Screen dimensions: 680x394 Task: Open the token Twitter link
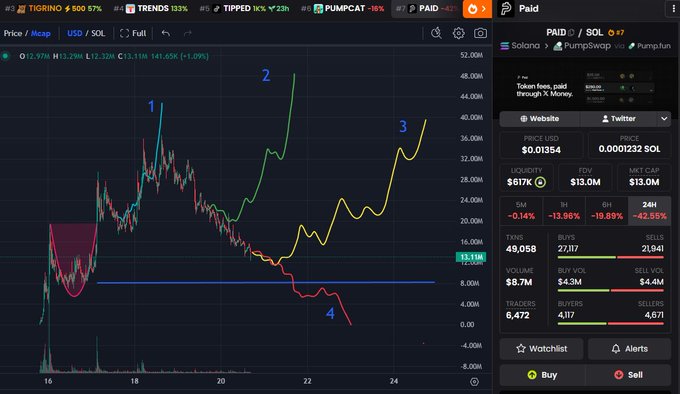click(x=618, y=118)
